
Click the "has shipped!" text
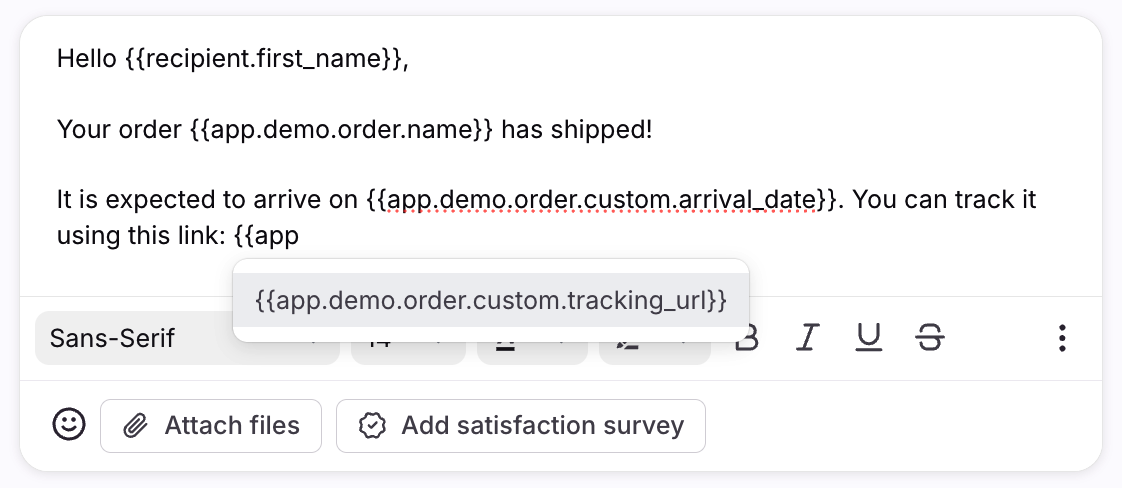coord(577,129)
